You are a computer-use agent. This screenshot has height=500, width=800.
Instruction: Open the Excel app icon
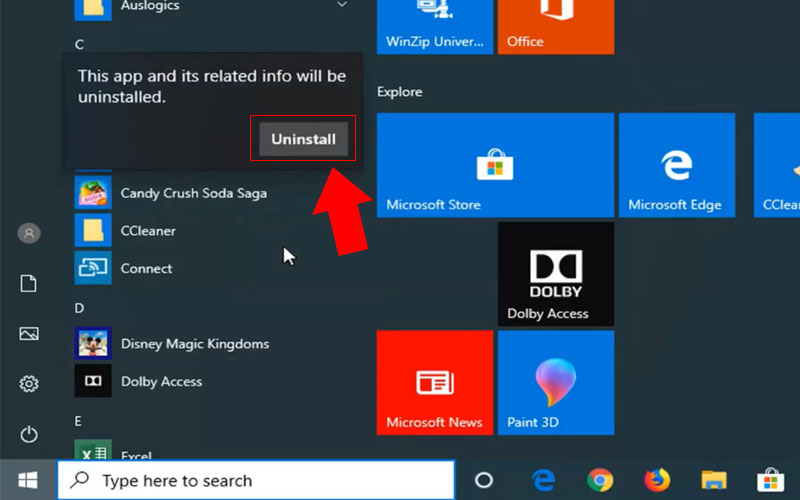[x=93, y=449]
